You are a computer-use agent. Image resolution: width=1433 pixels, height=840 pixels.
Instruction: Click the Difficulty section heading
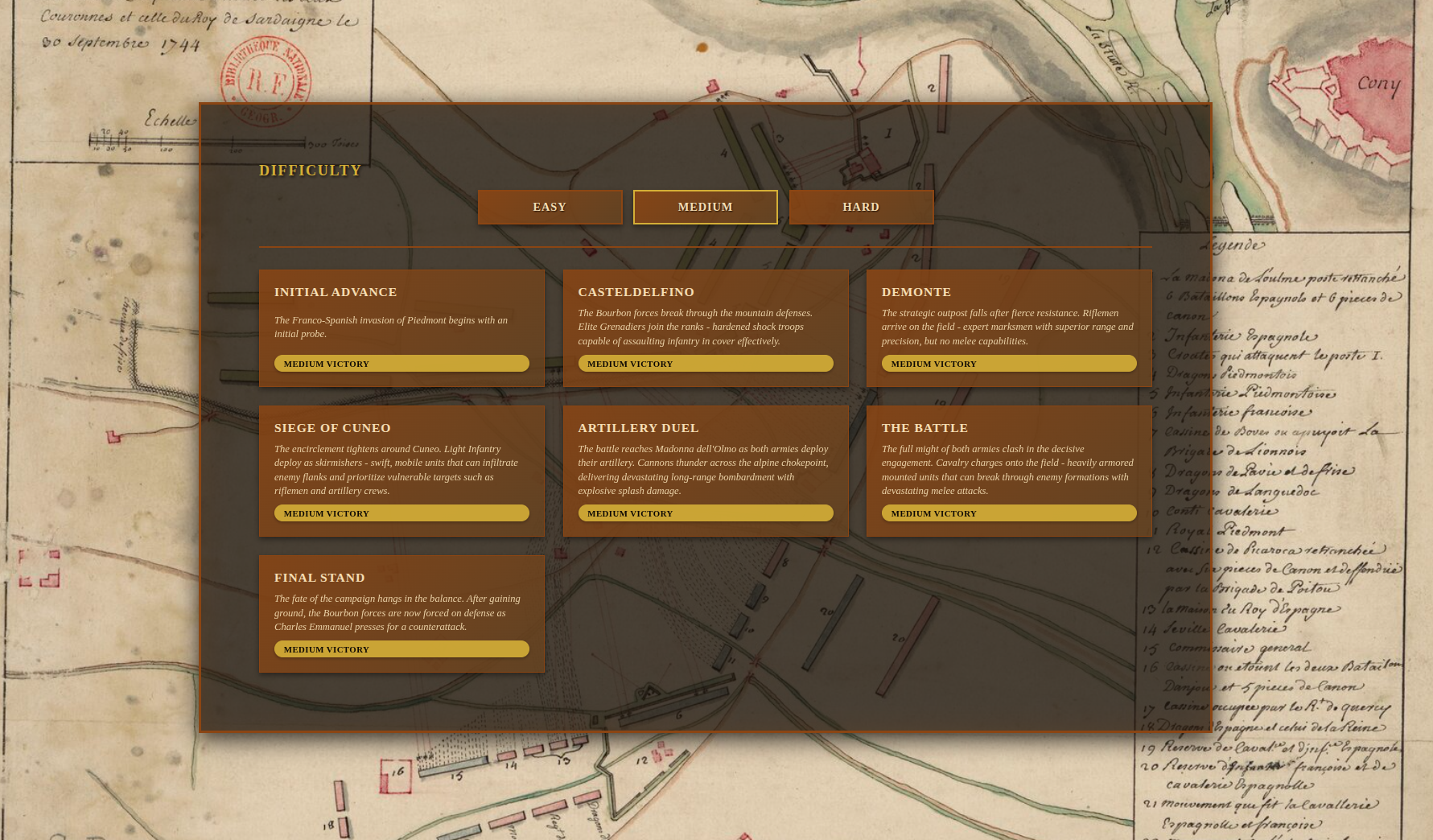click(311, 171)
